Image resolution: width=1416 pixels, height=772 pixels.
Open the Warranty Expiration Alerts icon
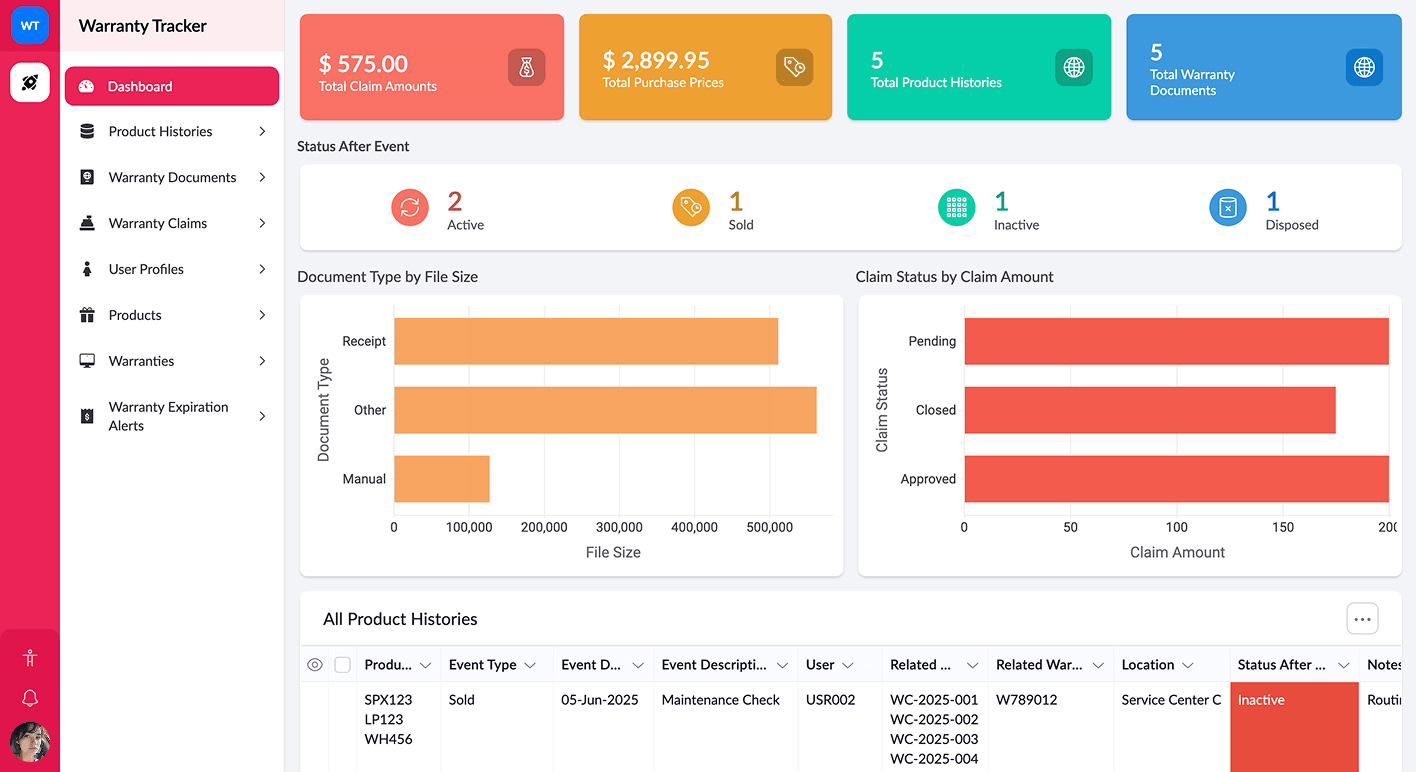click(87, 416)
